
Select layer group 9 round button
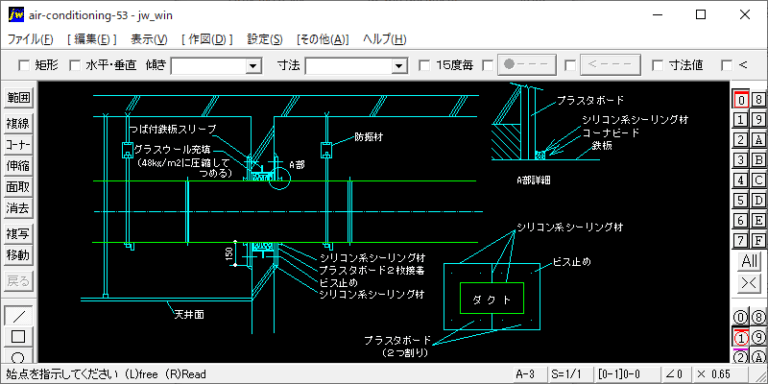(x=758, y=337)
